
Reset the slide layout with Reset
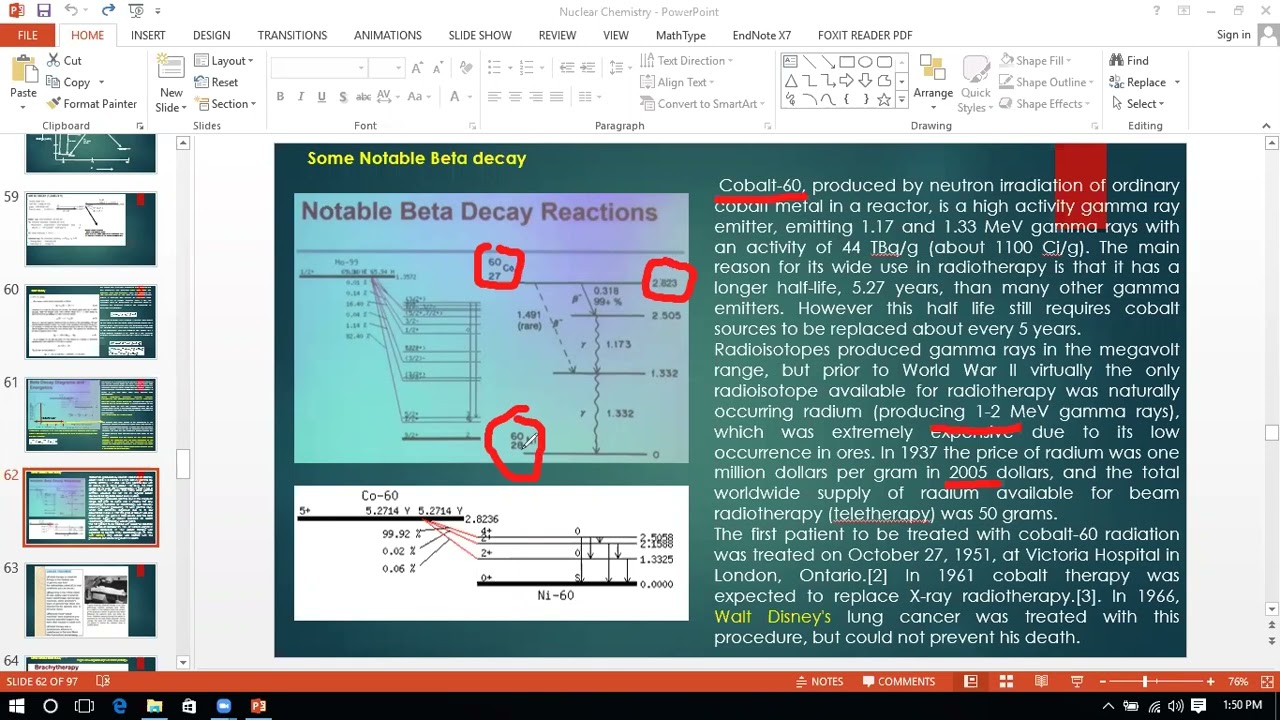pos(216,82)
